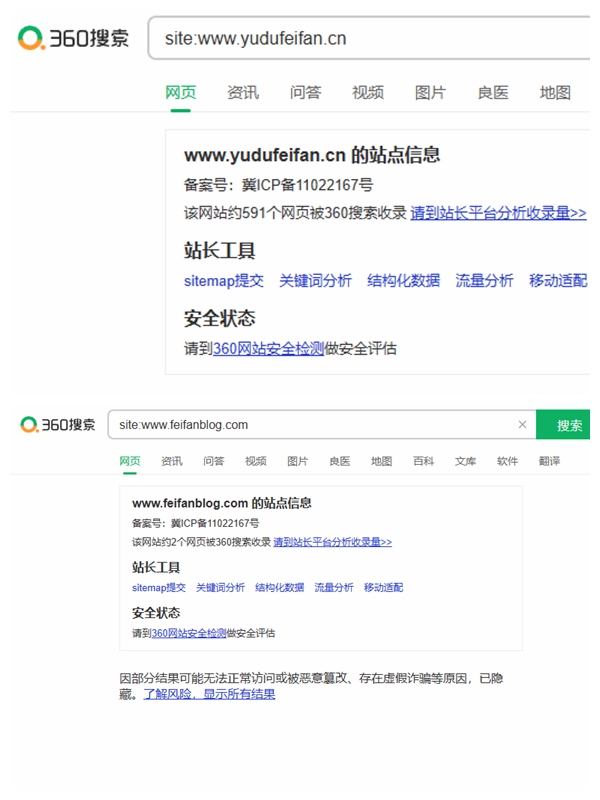This screenshot has height=800, width=600.
Task: Click 站长工具 heading in feifanblog card
Action: [156, 567]
